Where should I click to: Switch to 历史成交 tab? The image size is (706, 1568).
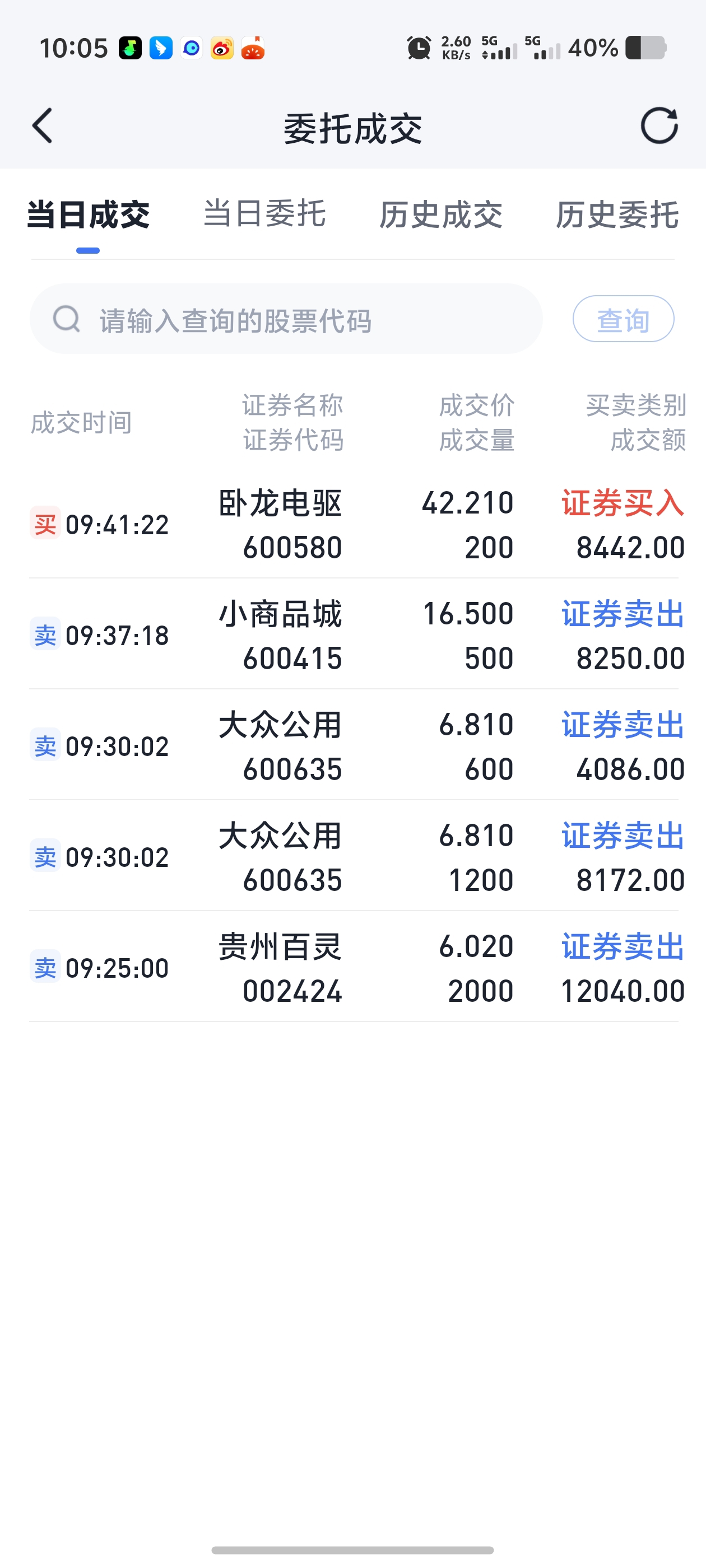[441, 214]
